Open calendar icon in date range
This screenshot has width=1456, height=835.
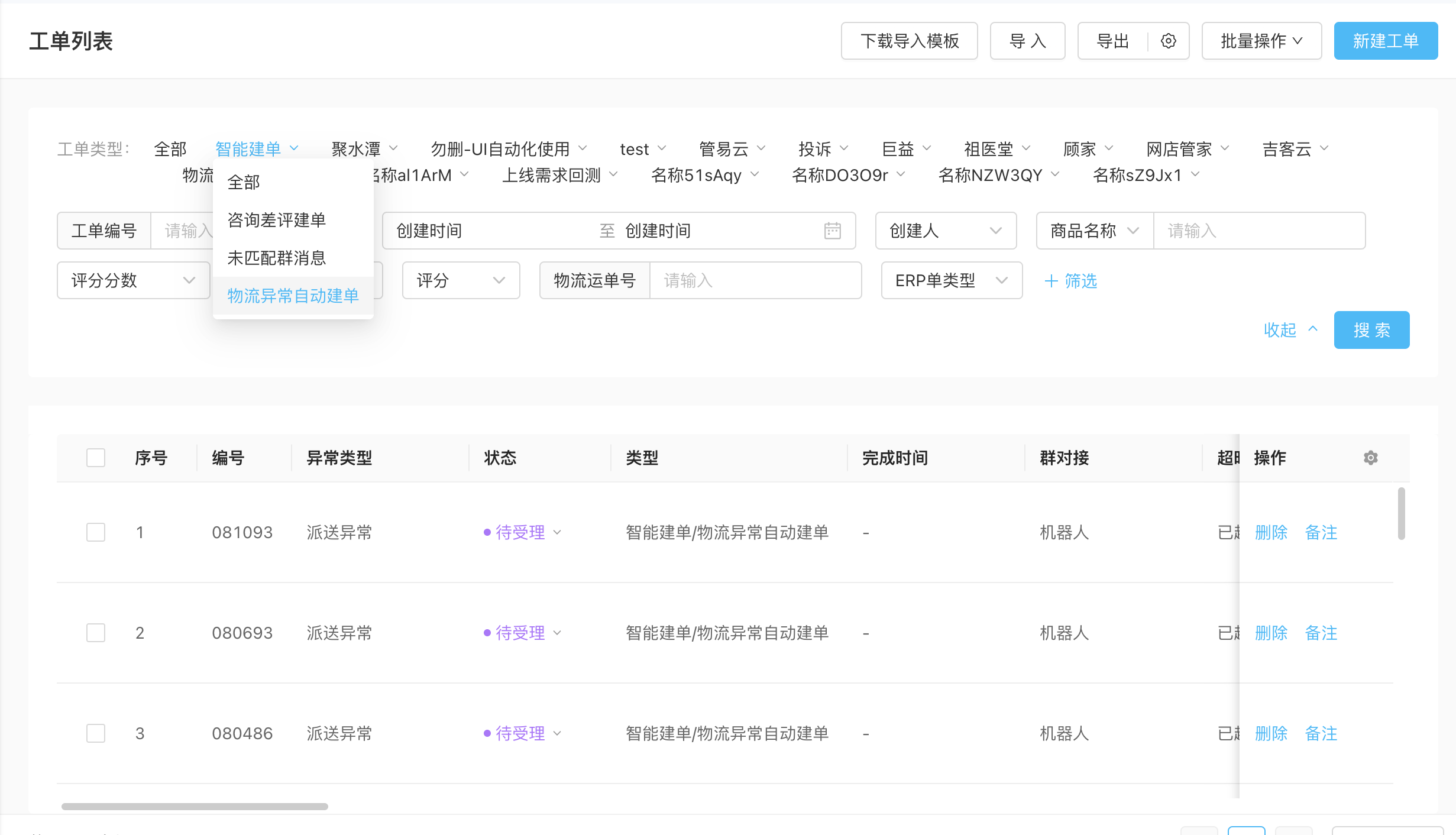coord(832,231)
